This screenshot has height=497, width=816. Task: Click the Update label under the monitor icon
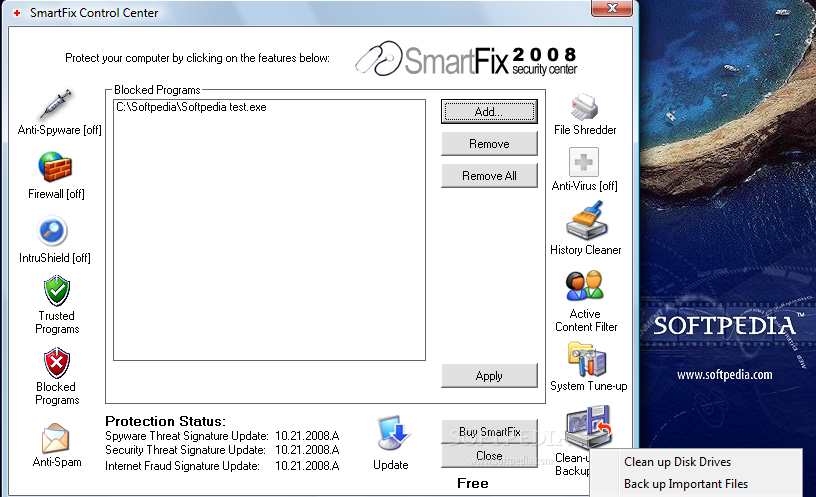[x=390, y=465]
